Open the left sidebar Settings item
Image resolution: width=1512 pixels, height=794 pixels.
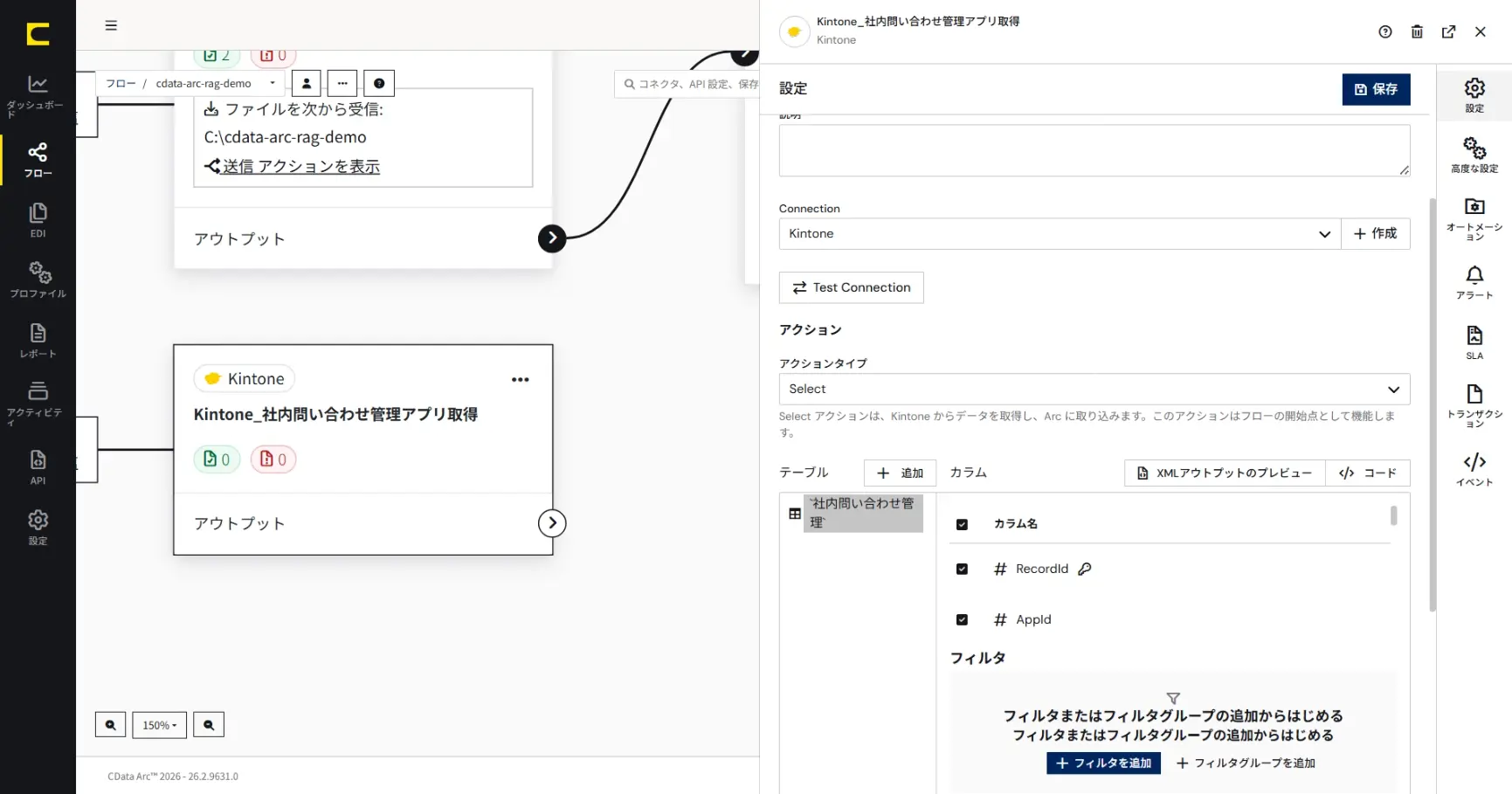[x=38, y=528]
